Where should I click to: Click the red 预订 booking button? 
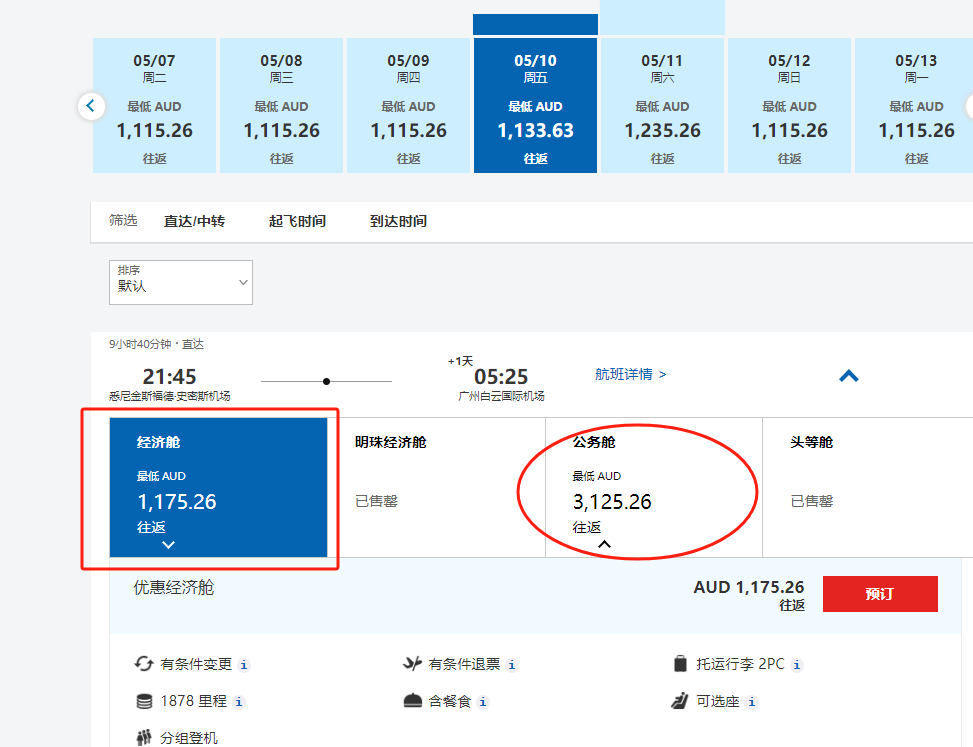(x=880, y=594)
